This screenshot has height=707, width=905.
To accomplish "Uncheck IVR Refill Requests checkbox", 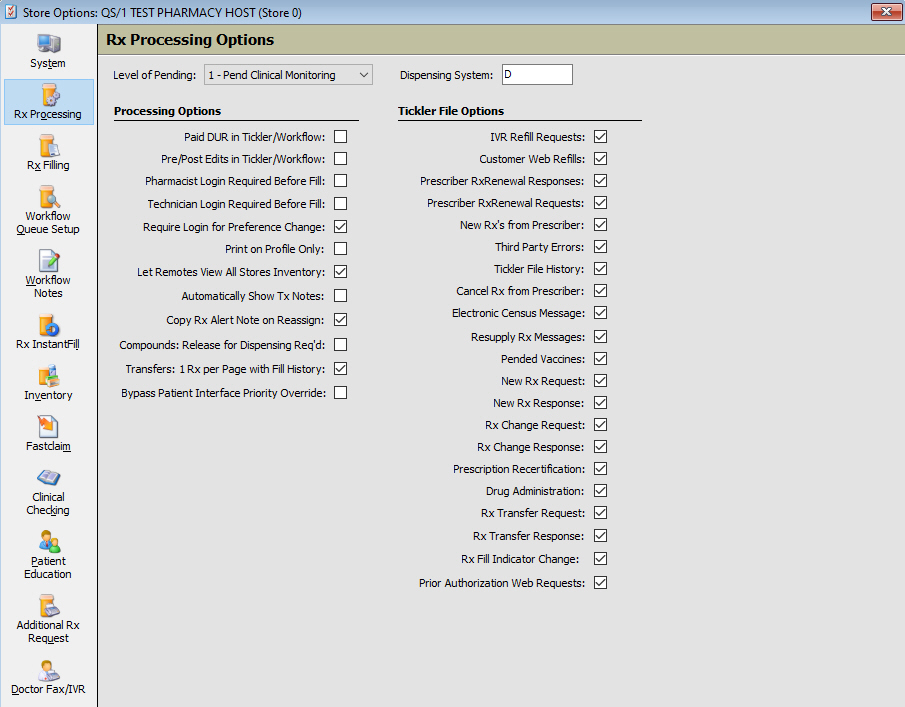I will pos(600,137).
